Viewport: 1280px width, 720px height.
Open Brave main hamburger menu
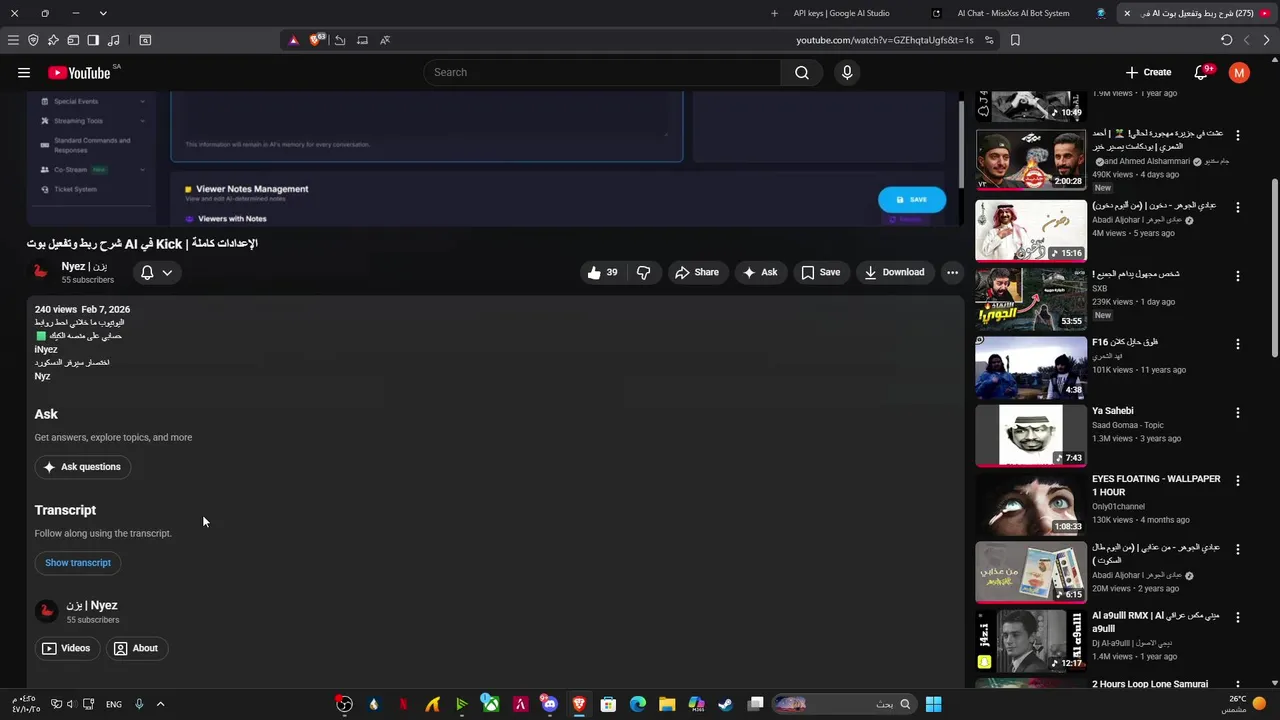[13, 40]
